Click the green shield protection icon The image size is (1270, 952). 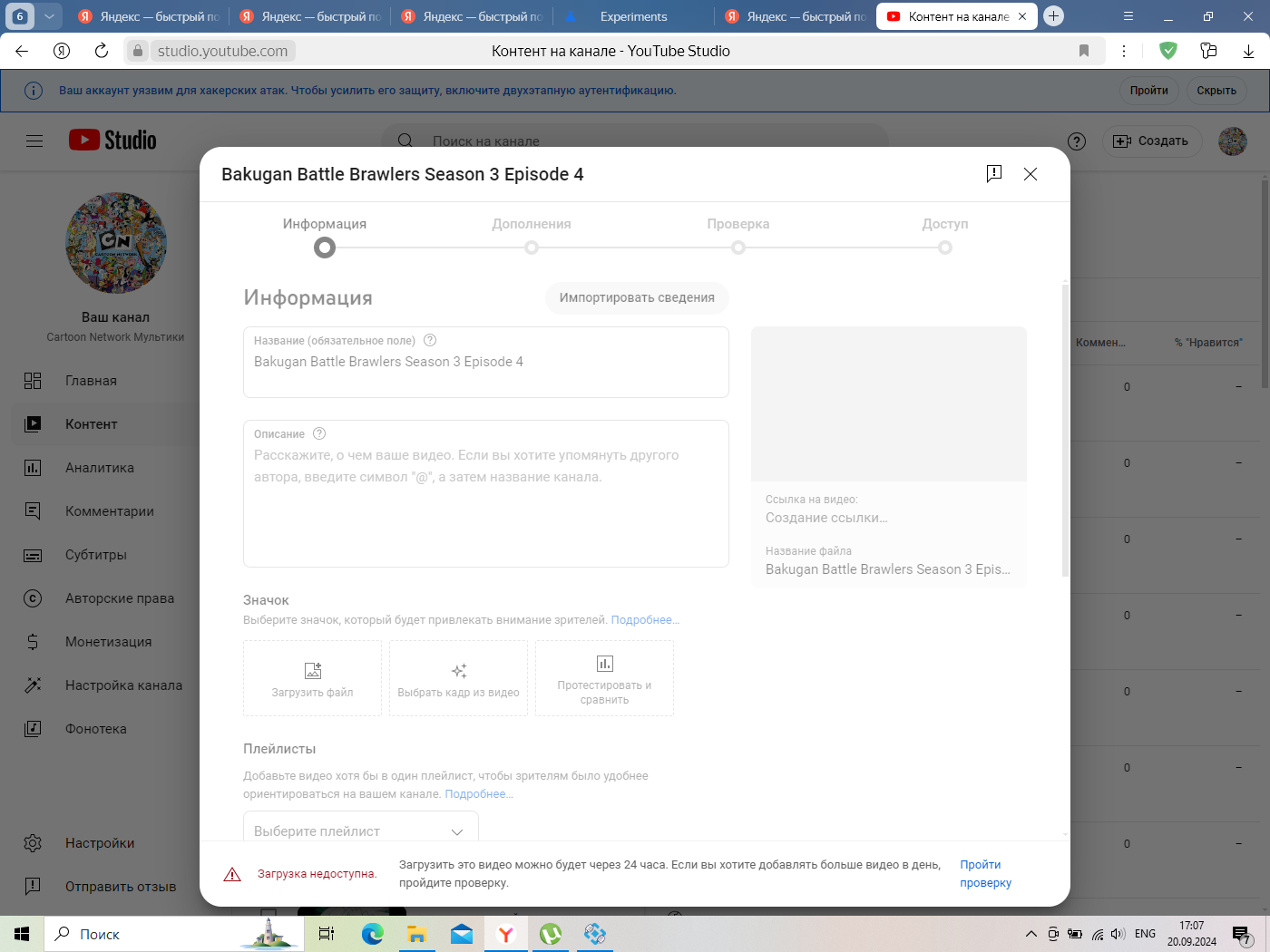tap(1168, 51)
